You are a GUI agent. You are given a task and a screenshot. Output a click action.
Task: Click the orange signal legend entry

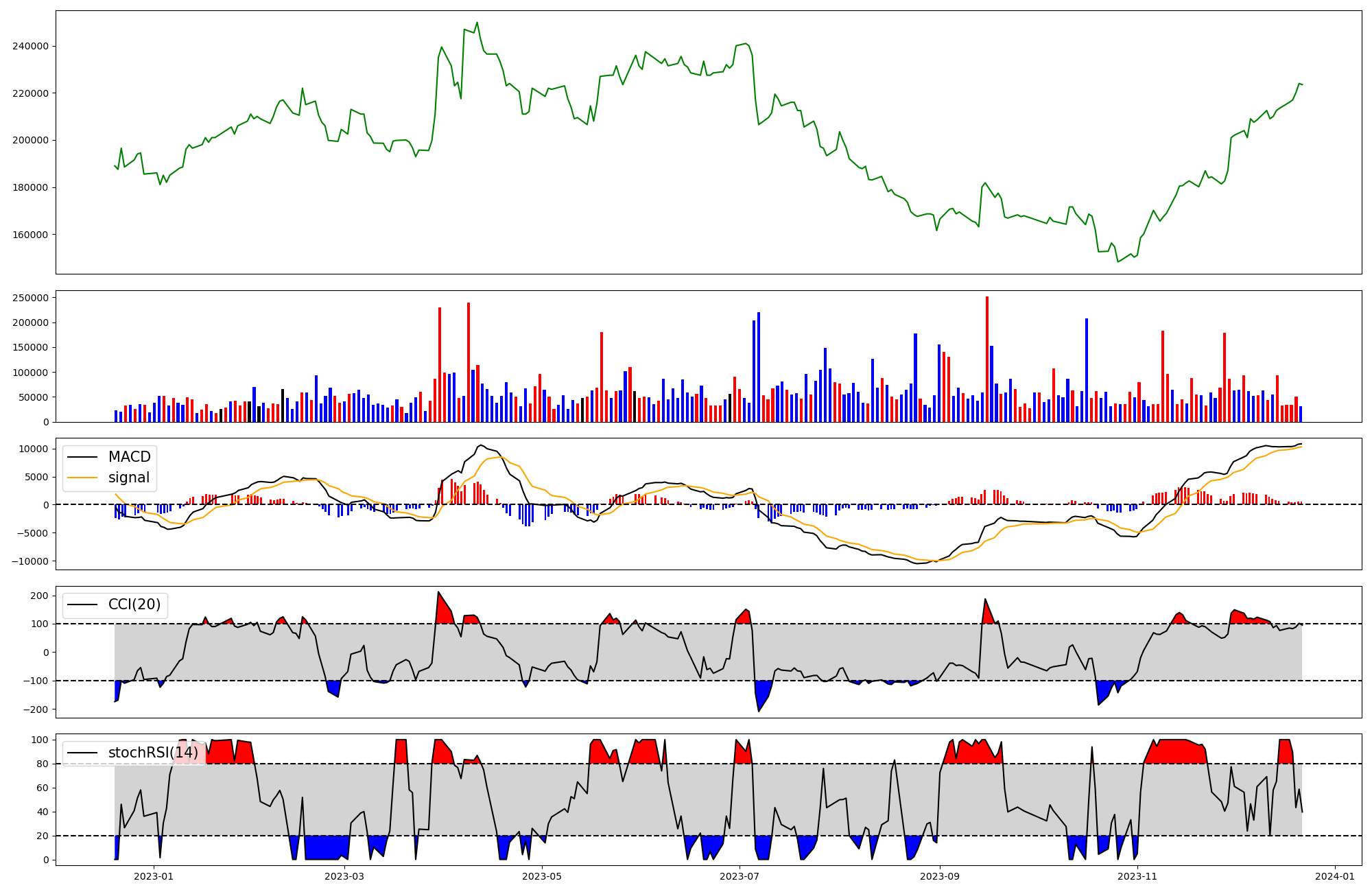tap(128, 478)
